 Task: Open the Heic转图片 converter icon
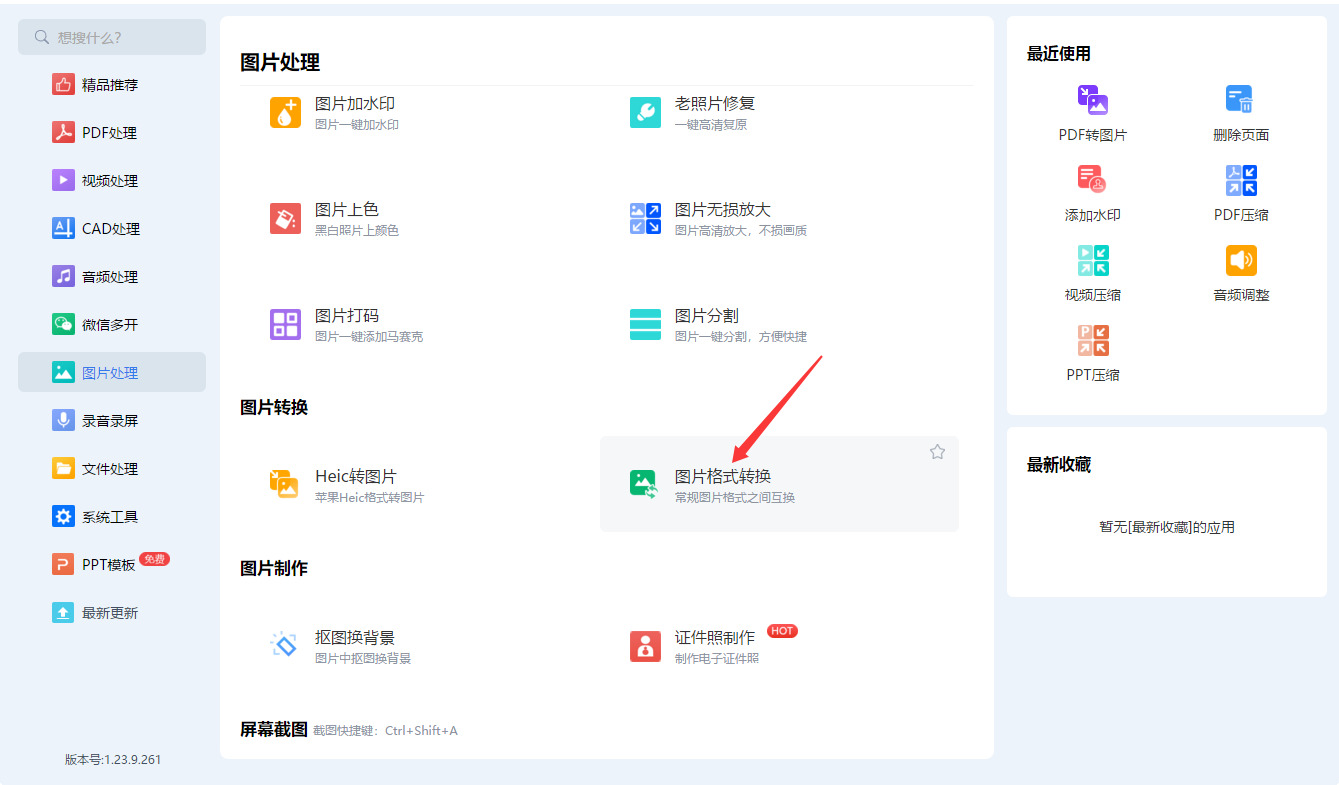(285, 484)
